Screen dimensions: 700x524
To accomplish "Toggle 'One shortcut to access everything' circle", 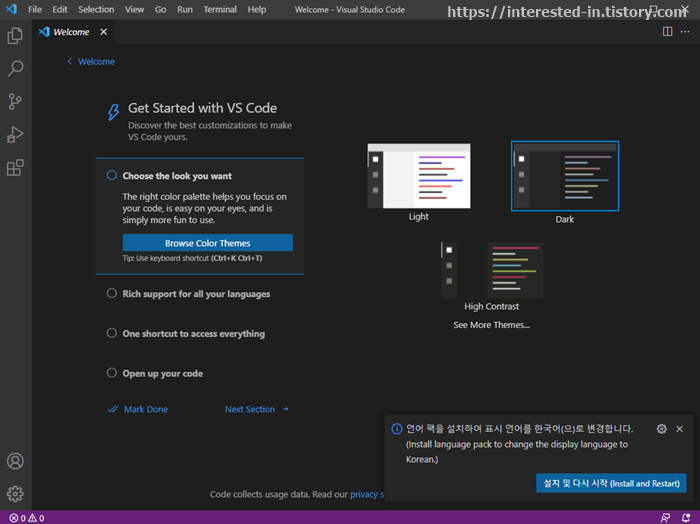I will click(x=112, y=333).
